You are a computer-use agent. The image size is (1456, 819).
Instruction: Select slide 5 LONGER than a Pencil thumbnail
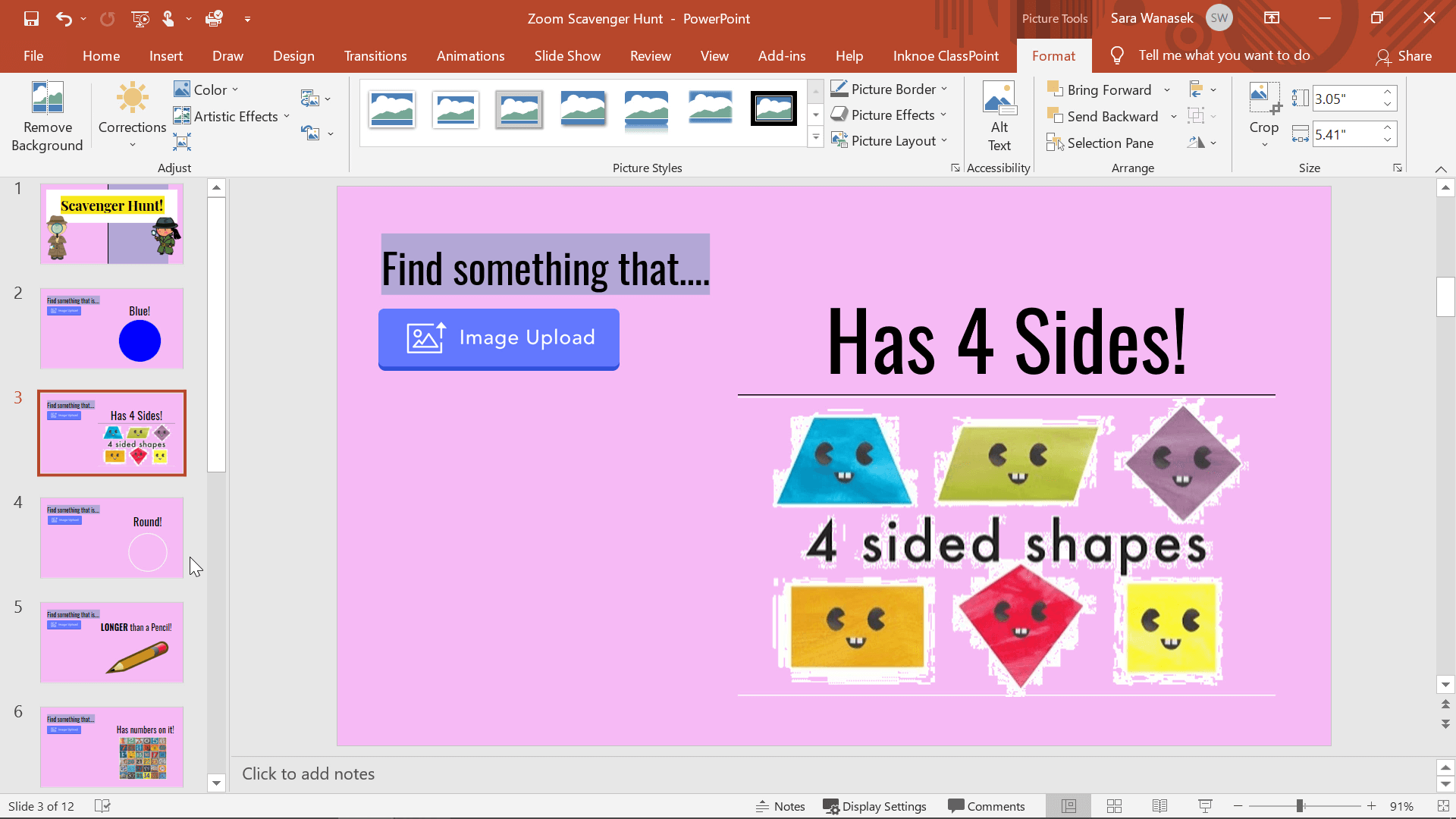click(x=111, y=642)
